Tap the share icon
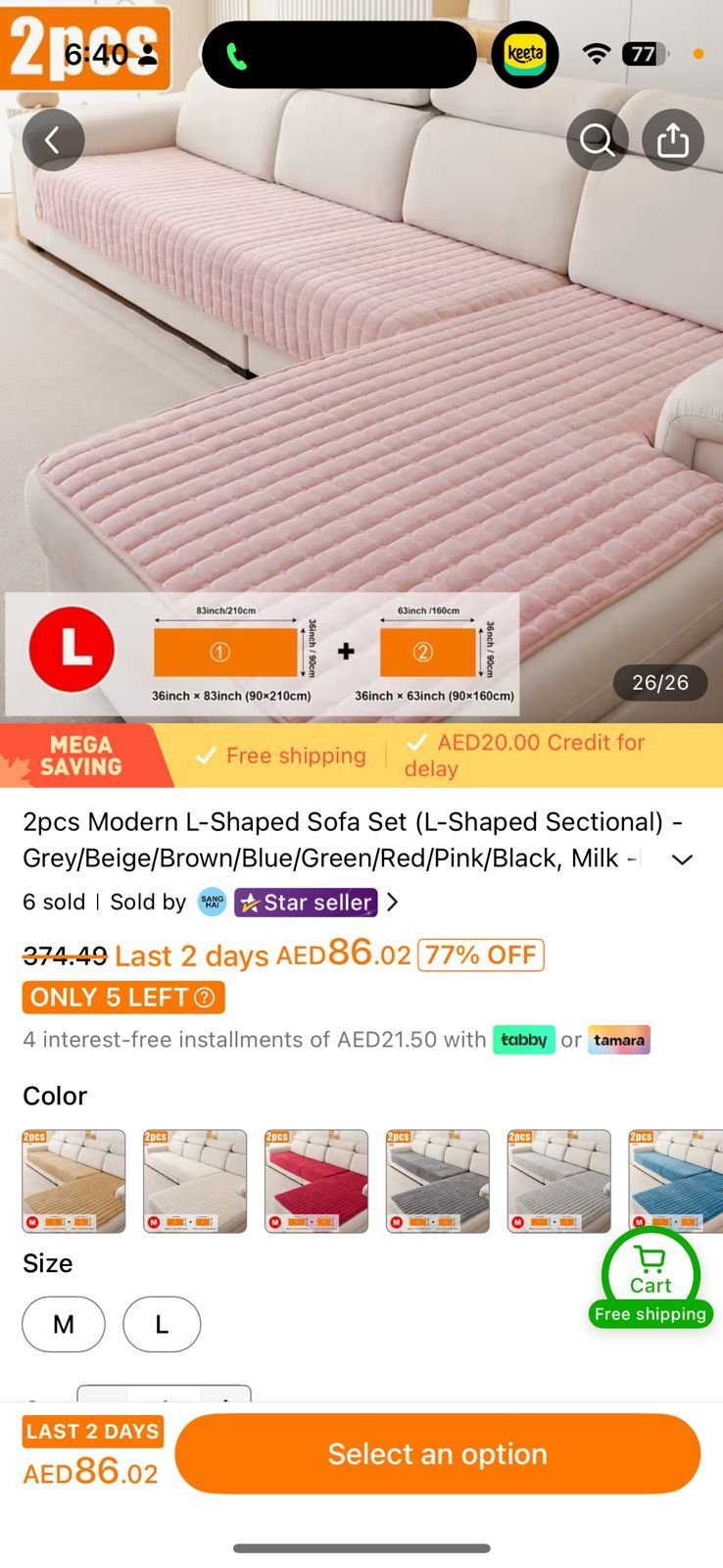723x1568 pixels. point(673,140)
